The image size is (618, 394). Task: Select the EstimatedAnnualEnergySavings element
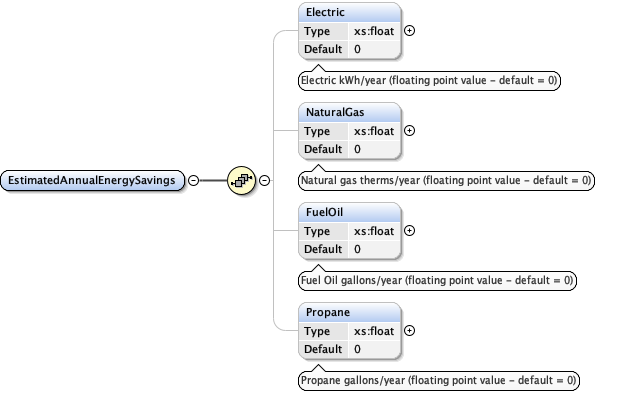coord(92,180)
